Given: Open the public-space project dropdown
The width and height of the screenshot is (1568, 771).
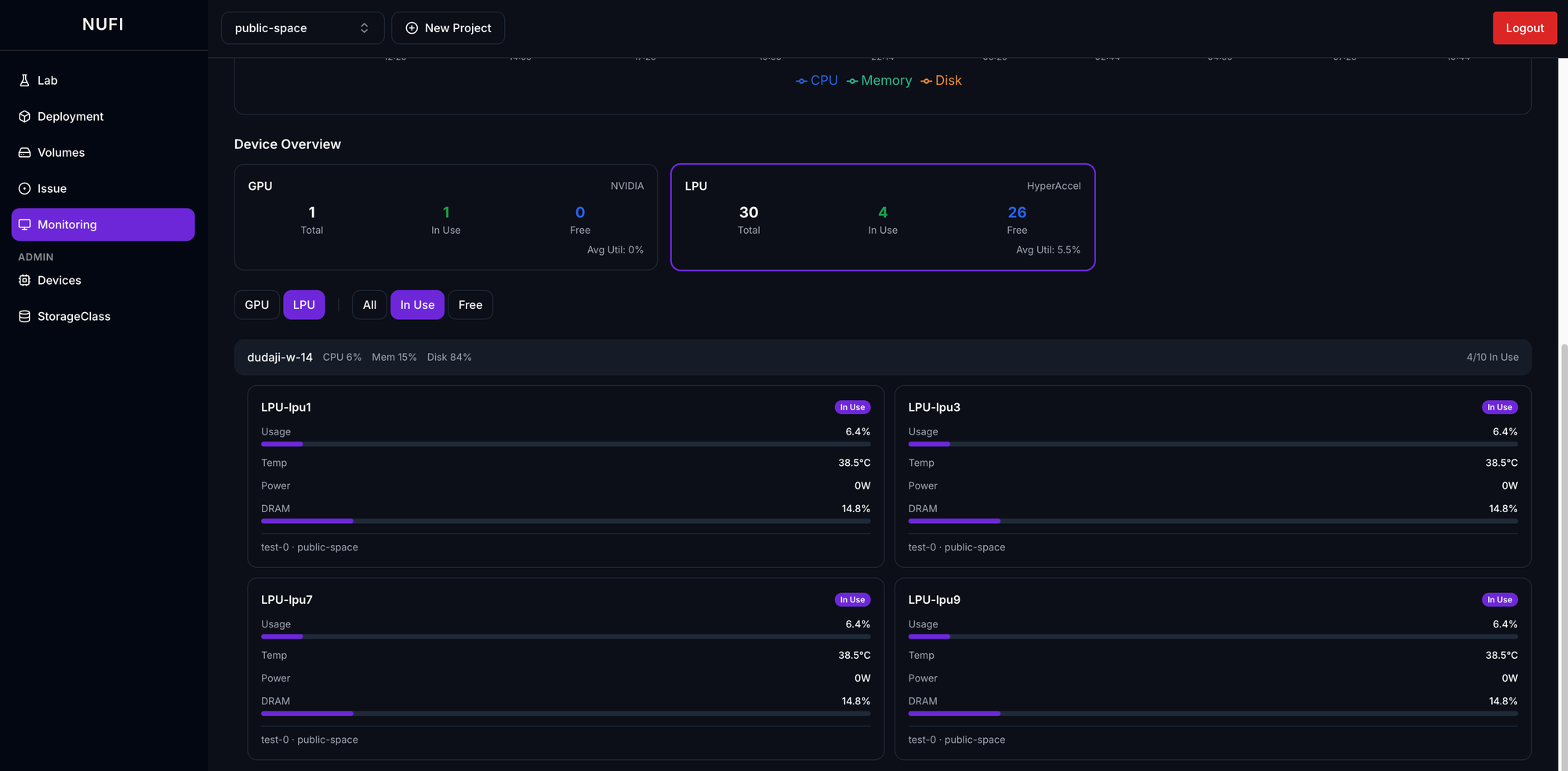Looking at the screenshot, I should click(302, 28).
